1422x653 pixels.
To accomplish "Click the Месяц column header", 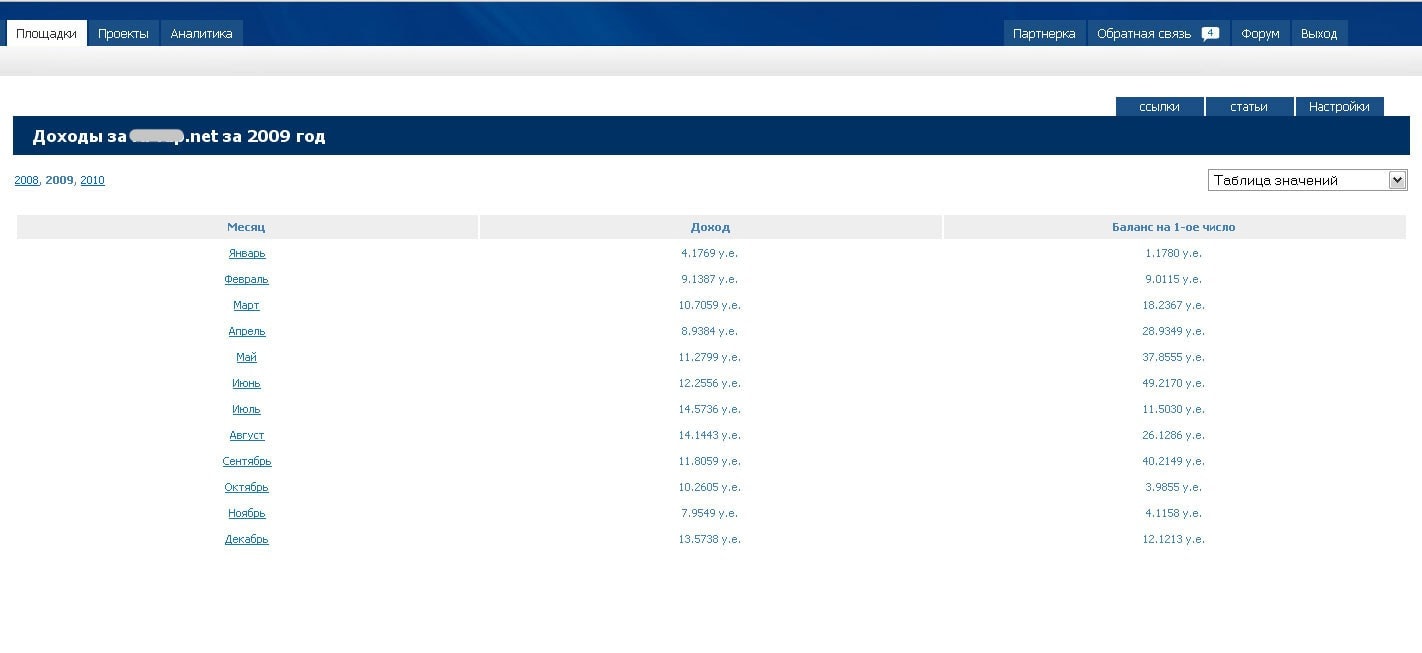I will [247, 227].
